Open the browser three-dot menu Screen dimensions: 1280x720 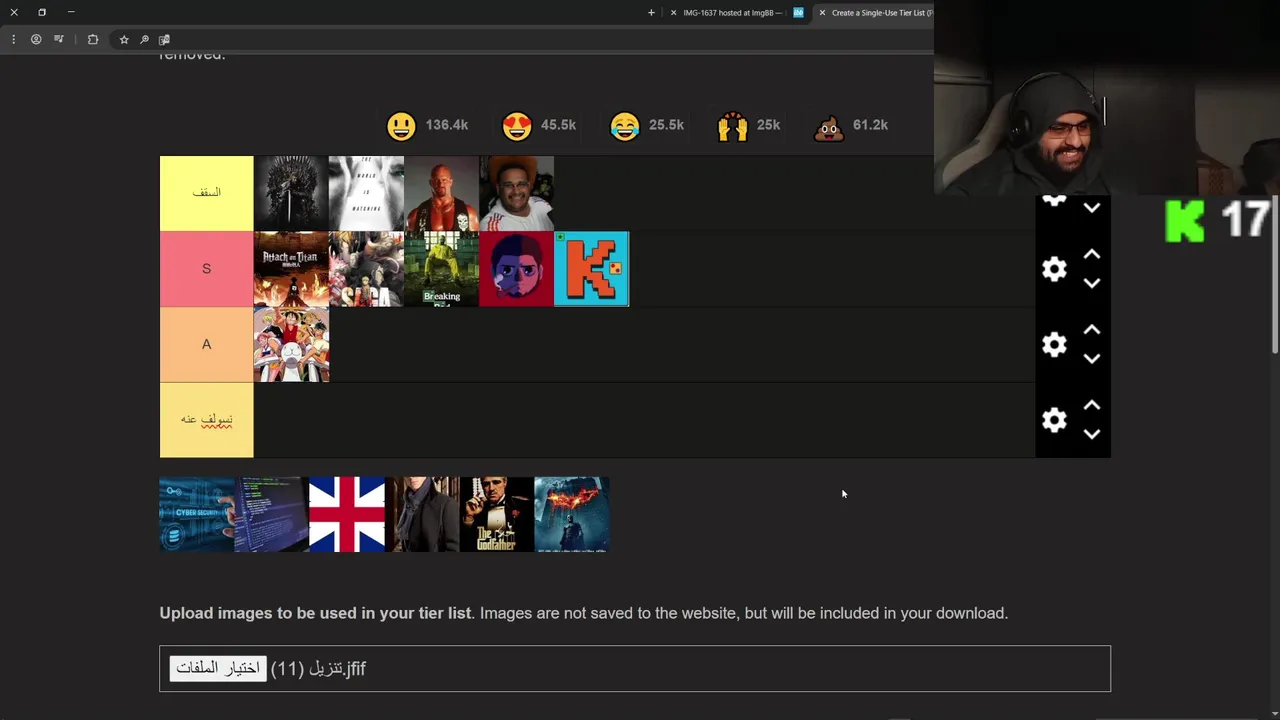pos(13,39)
